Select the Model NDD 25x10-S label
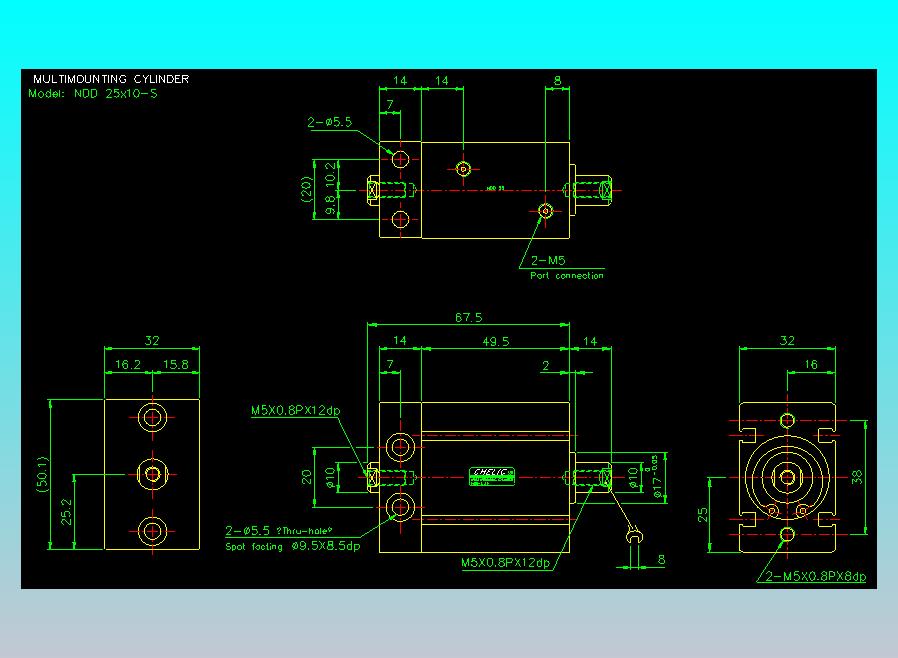The image size is (898, 658). 93,93
